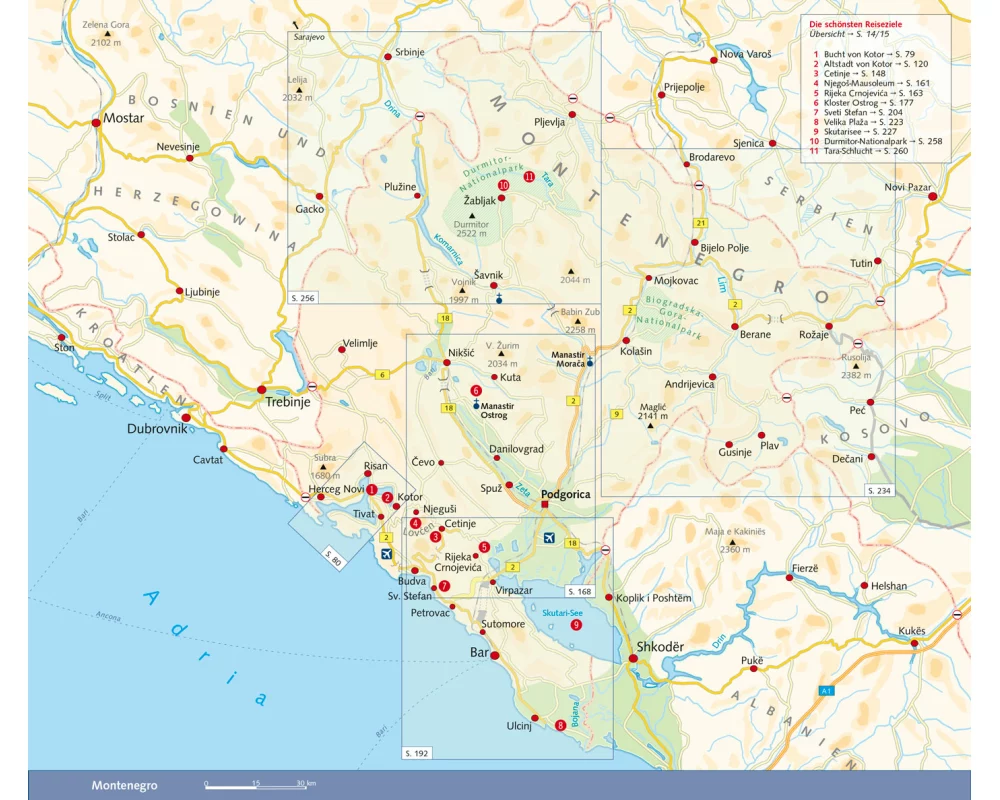Click red marker 8 near Ulcinj
The width and height of the screenshot is (1000, 800).
[560, 725]
